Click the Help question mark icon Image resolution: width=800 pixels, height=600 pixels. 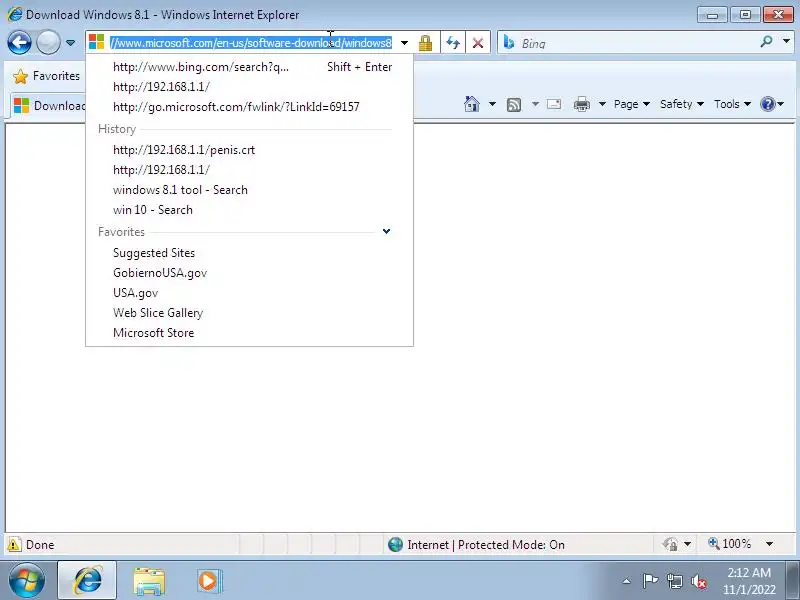pos(767,104)
